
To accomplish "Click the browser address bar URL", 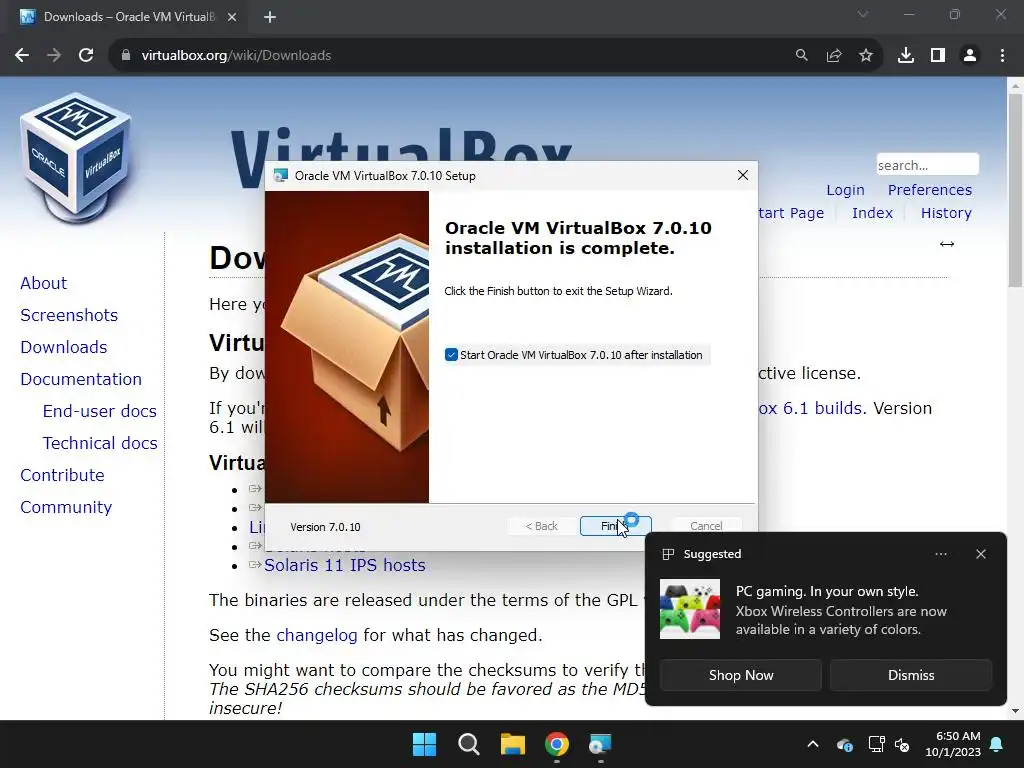I will [x=236, y=56].
